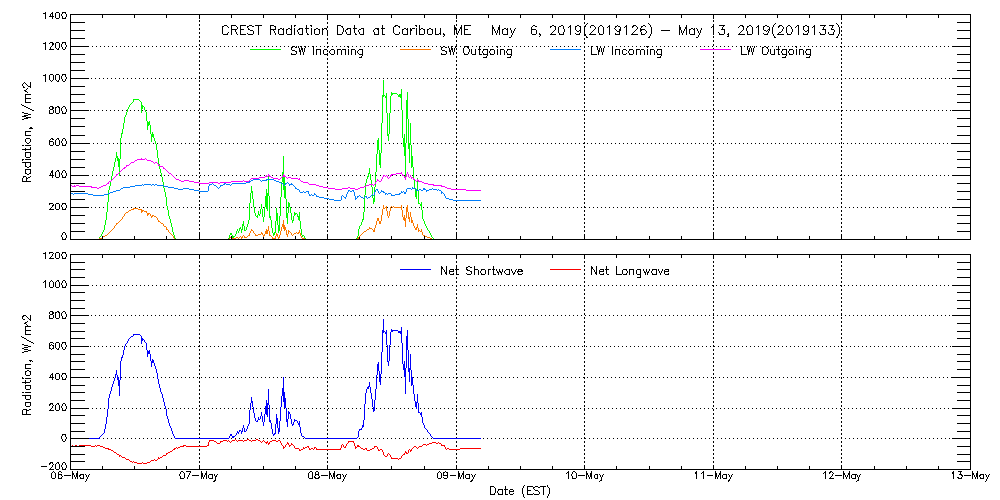The width and height of the screenshot is (1000, 500).
Task: Click the 'Date (EST)' x-axis title
Action: [520, 491]
